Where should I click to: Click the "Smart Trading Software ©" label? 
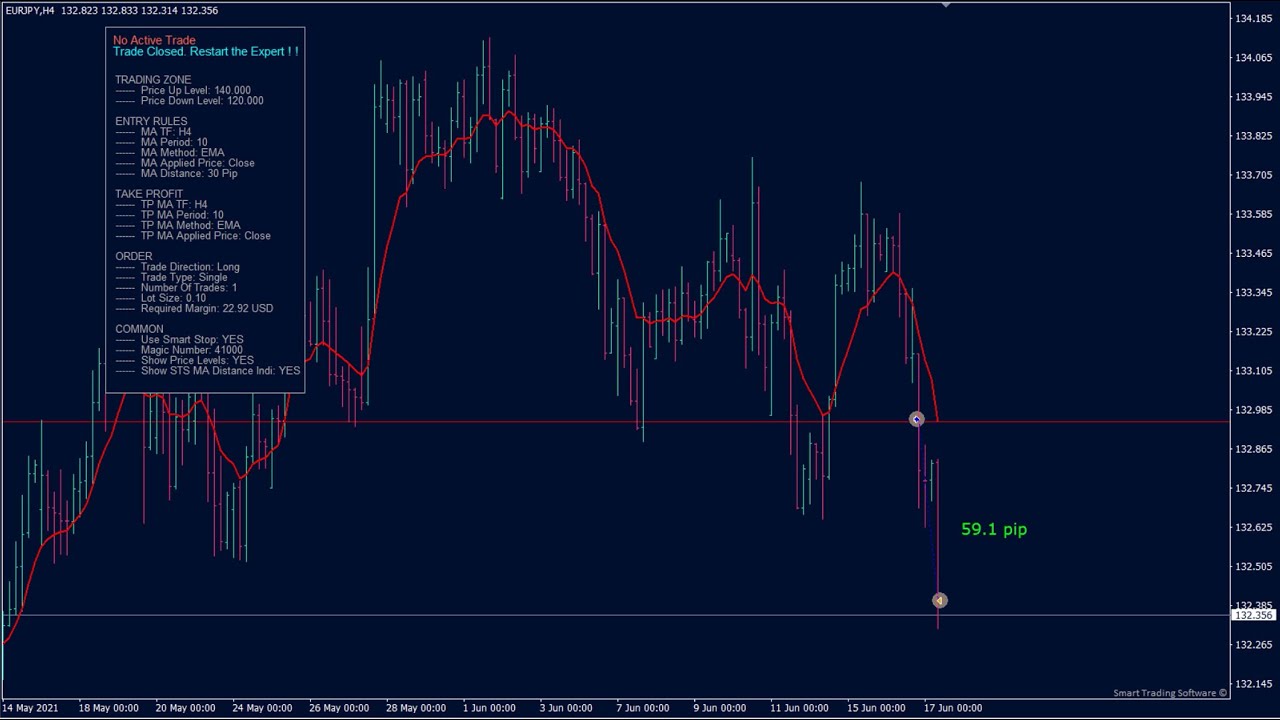tap(1170, 693)
